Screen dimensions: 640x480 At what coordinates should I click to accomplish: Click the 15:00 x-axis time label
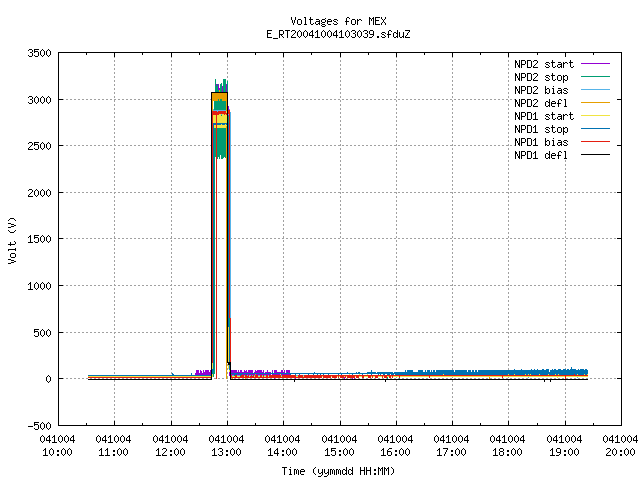coord(339,452)
